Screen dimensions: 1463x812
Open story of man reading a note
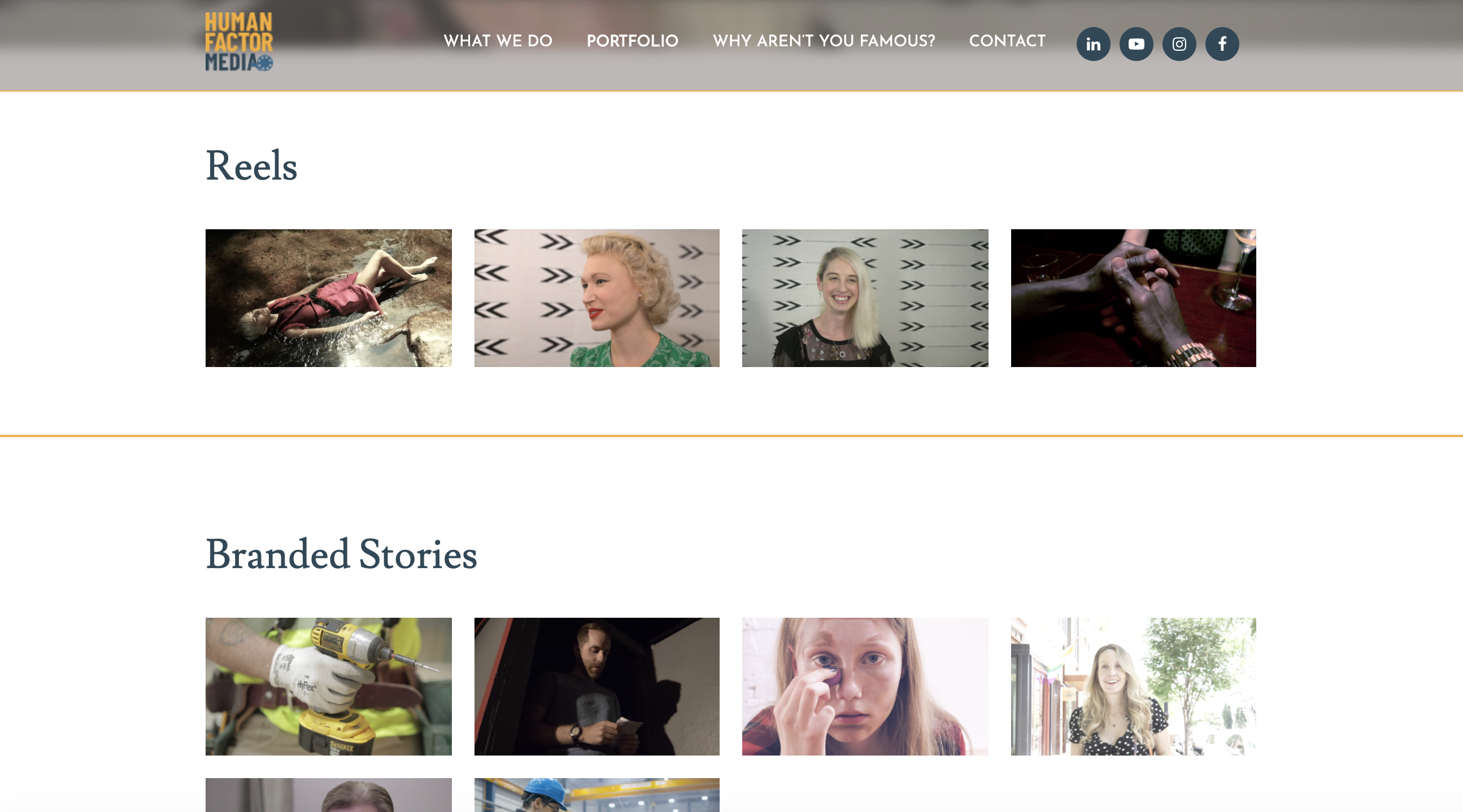coord(597,687)
